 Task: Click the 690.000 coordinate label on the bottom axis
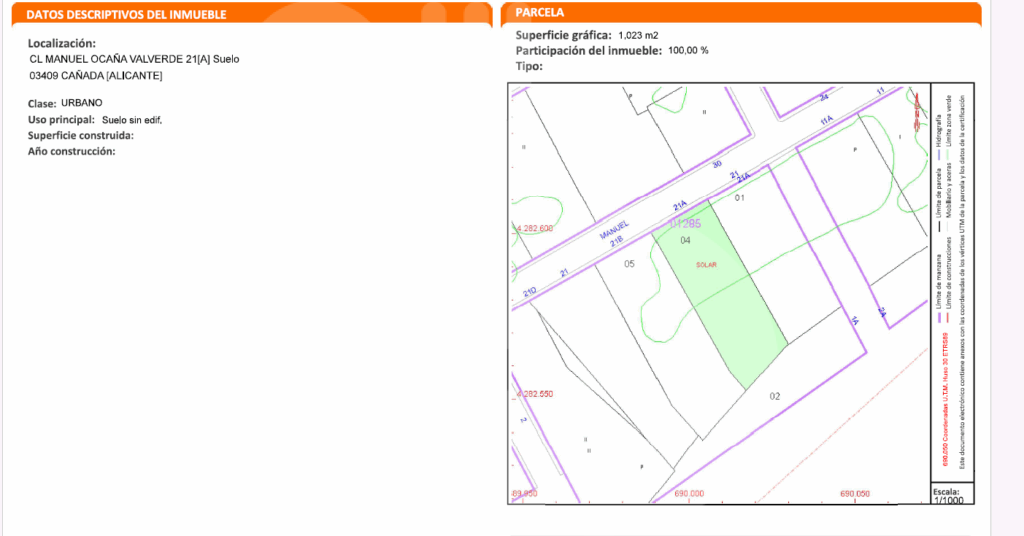pos(689,493)
